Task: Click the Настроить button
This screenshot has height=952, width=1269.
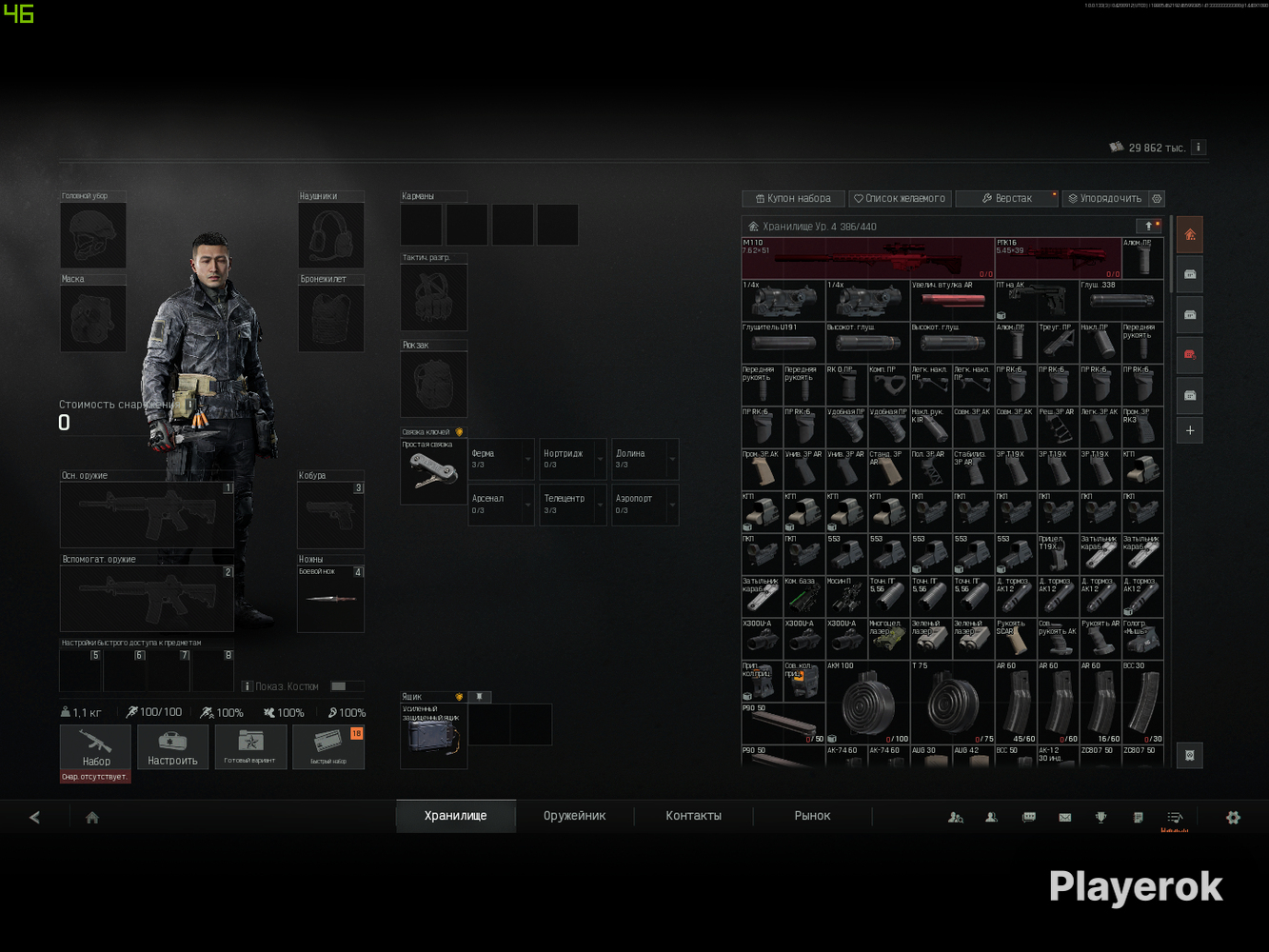Action: (x=172, y=747)
